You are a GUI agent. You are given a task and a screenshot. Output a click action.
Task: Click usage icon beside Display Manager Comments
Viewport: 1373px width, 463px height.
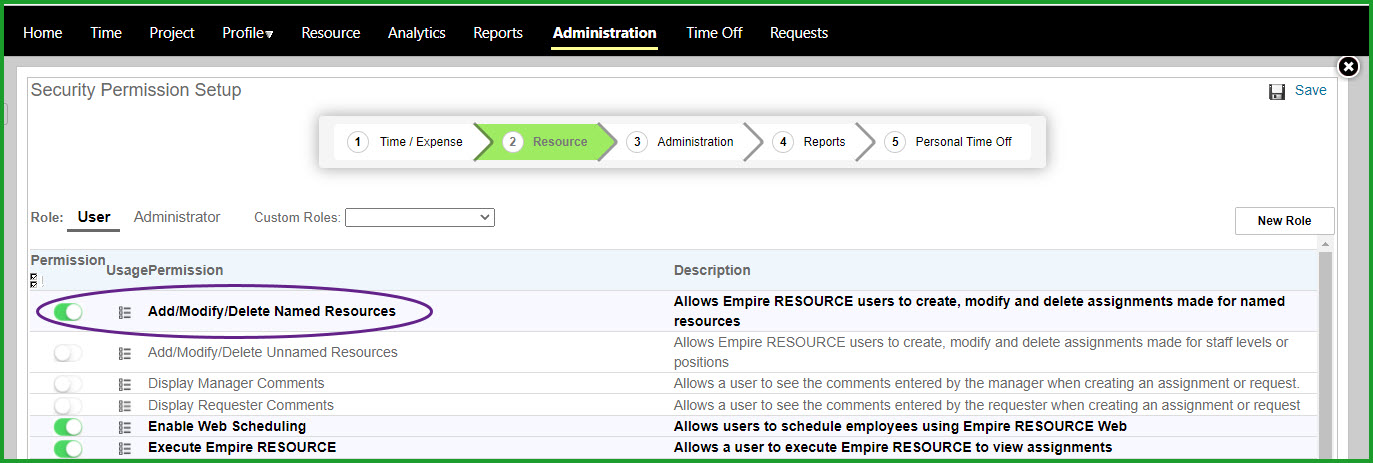coord(125,384)
